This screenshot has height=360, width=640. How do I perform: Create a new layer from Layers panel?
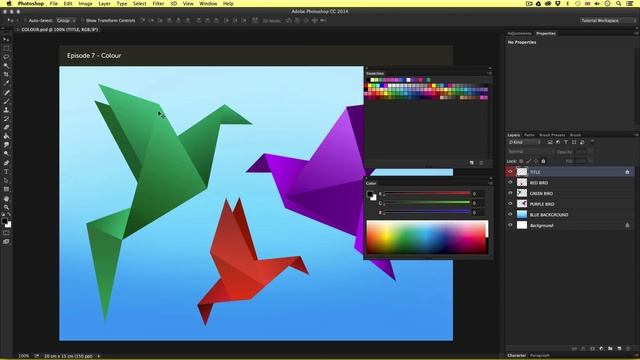[619, 349]
